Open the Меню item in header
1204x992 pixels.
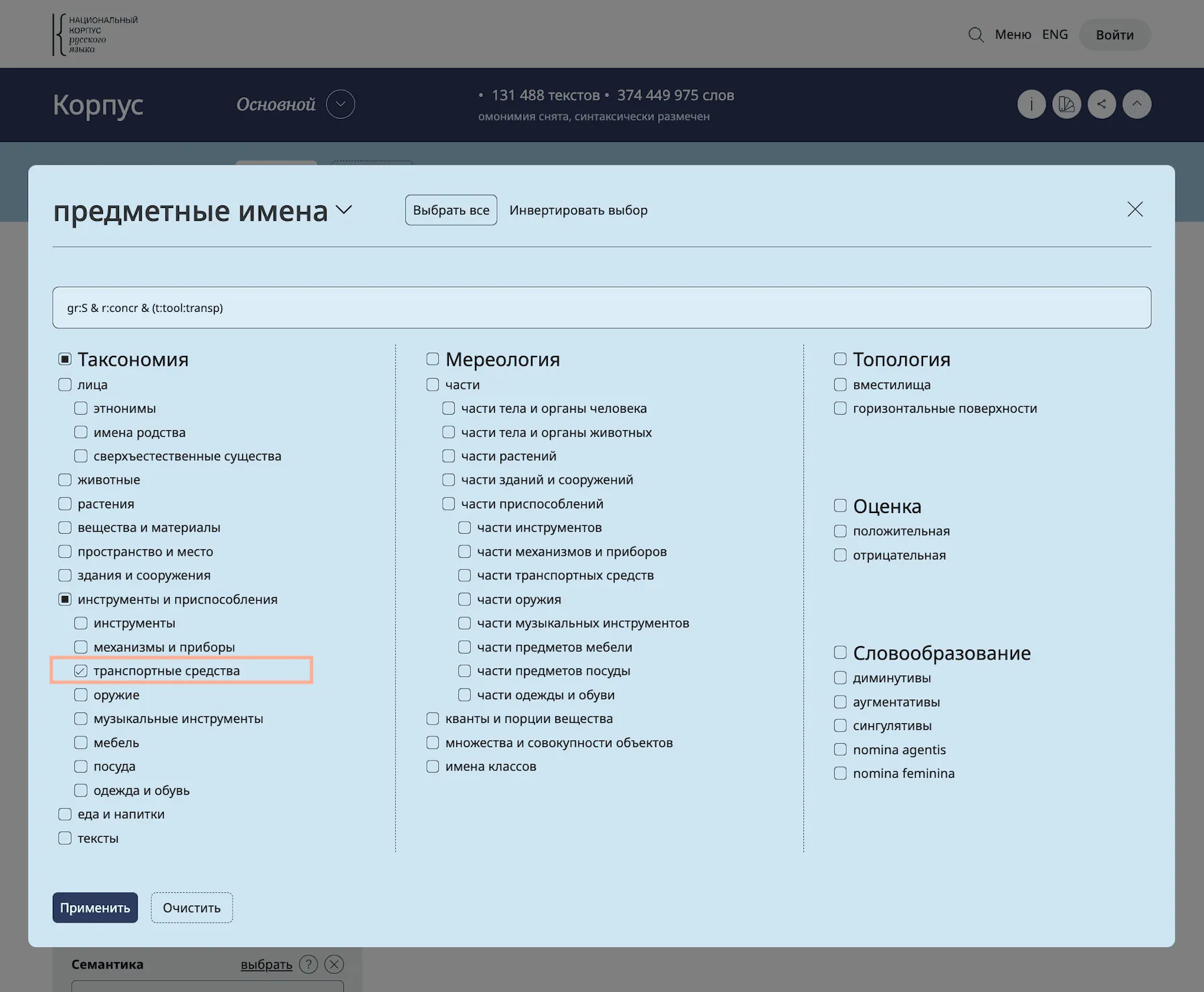click(1013, 35)
